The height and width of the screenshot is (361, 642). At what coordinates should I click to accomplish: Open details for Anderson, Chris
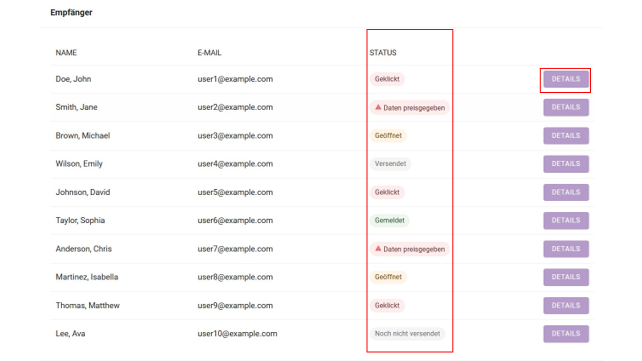tap(566, 248)
